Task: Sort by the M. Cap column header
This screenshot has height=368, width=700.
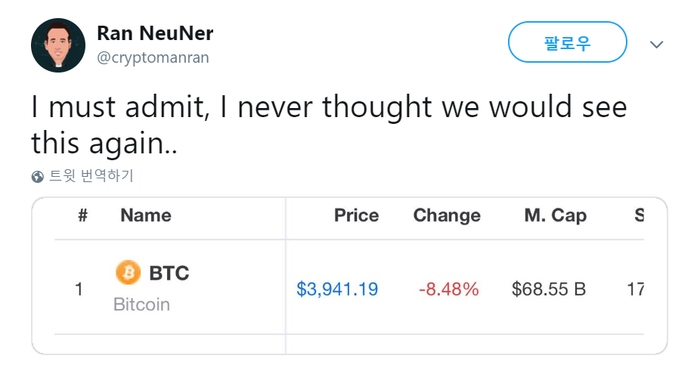Action: coord(555,215)
